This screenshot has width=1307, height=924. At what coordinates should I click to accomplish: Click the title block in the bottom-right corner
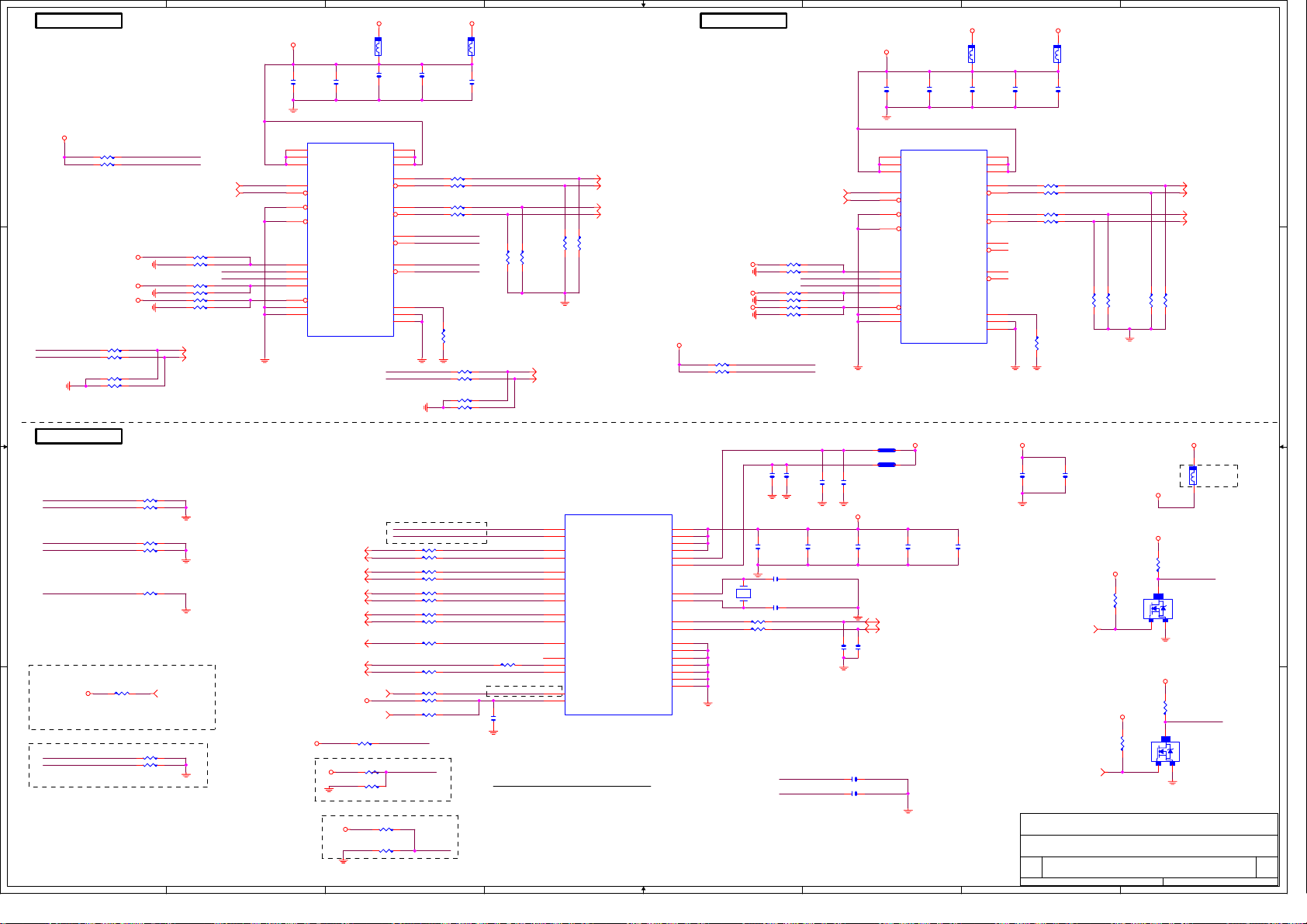click(1149, 850)
